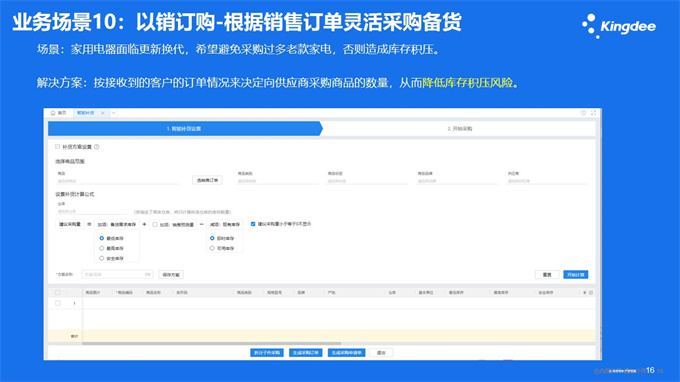The width and height of the screenshot is (680, 382).
Task: Choose the 可用库存 radio option
Action: pos(212,248)
